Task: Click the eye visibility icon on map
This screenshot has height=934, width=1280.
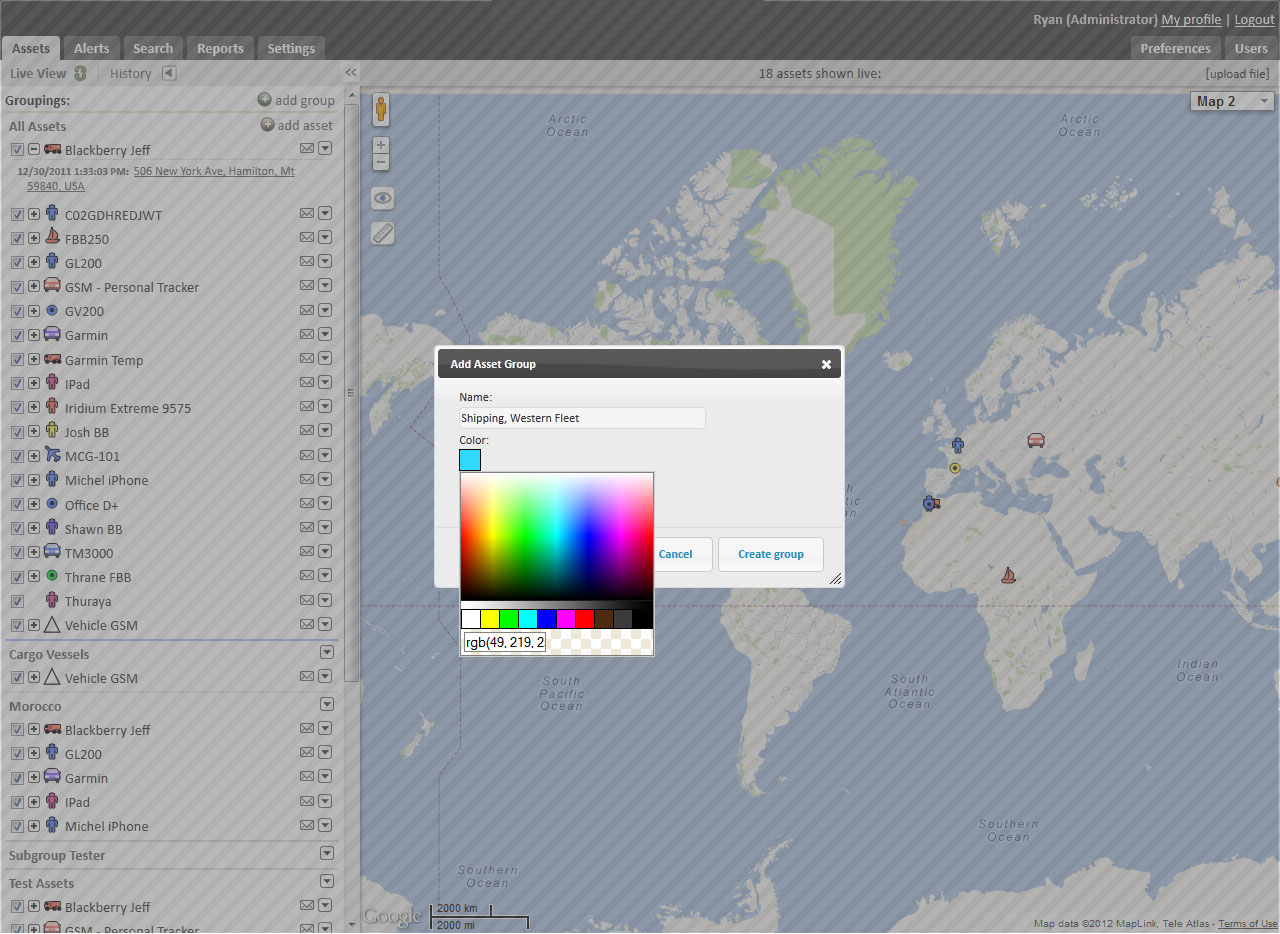Action: click(382, 198)
